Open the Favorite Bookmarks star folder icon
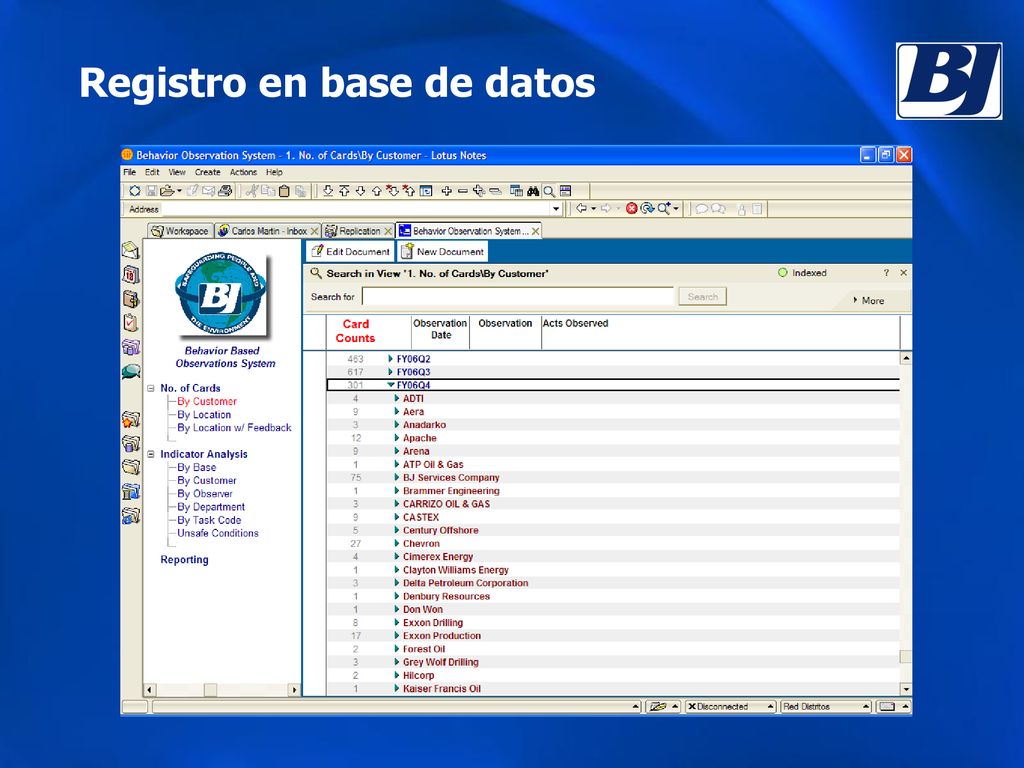The height and width of the screenshot is (768, 1024). coord(131,419)
